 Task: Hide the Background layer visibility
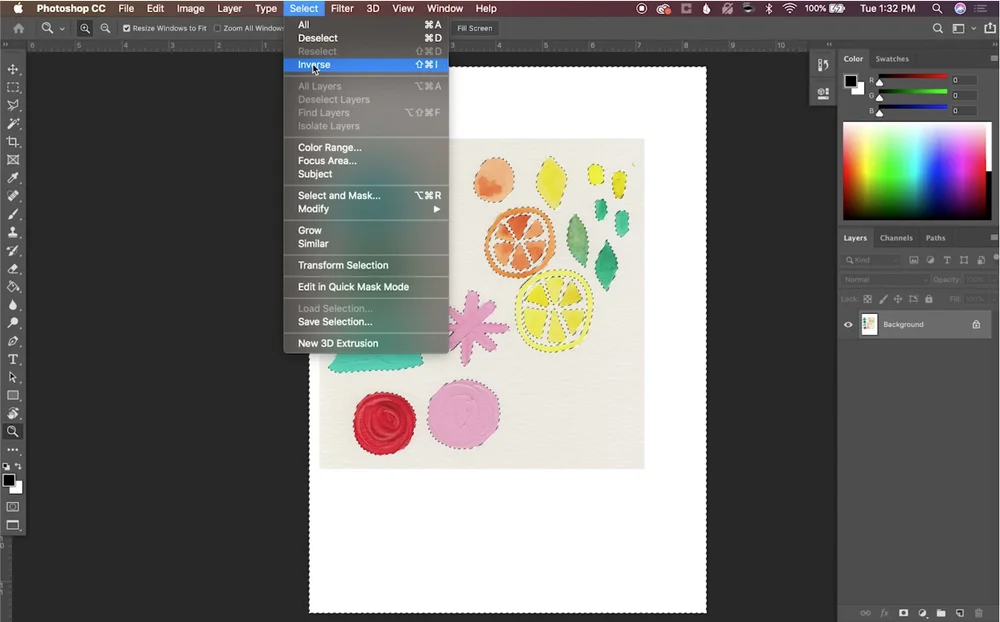point(848,324)
